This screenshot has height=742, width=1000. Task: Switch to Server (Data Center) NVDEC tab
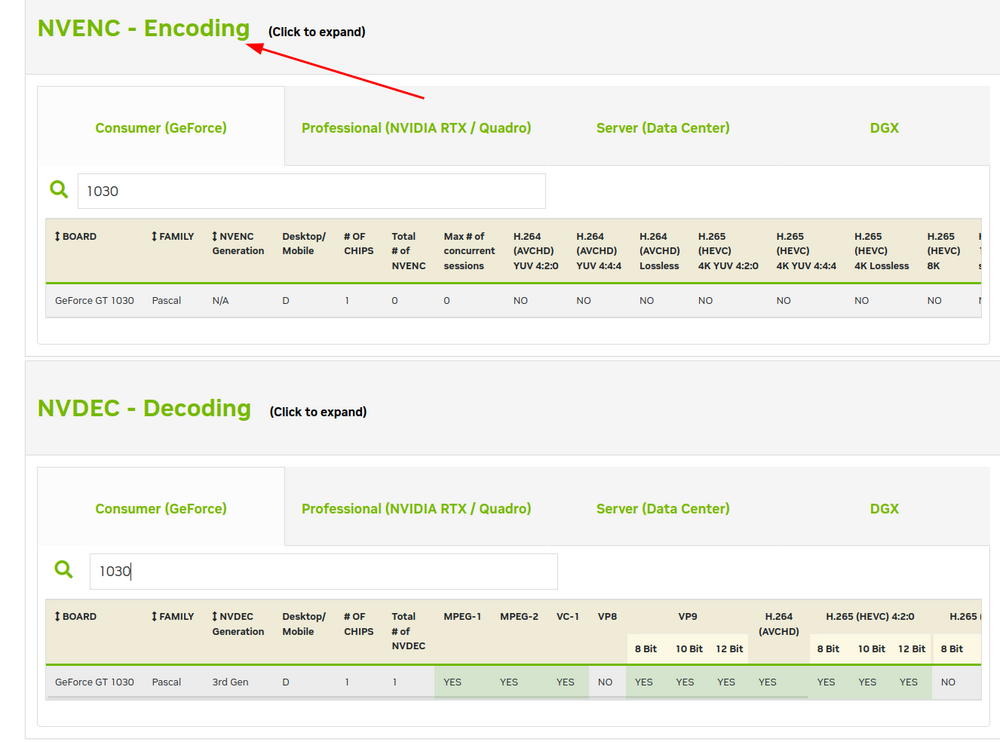[663, 508]
